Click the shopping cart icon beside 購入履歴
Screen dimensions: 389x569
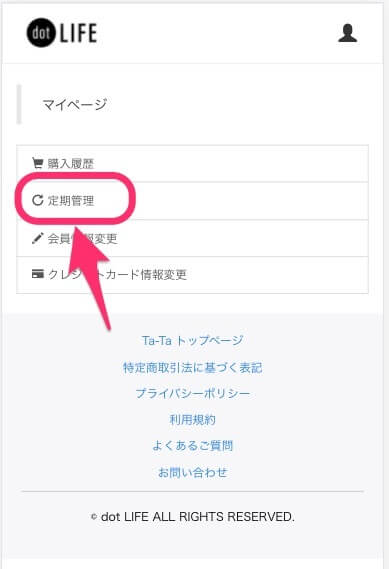coord(37,163)
